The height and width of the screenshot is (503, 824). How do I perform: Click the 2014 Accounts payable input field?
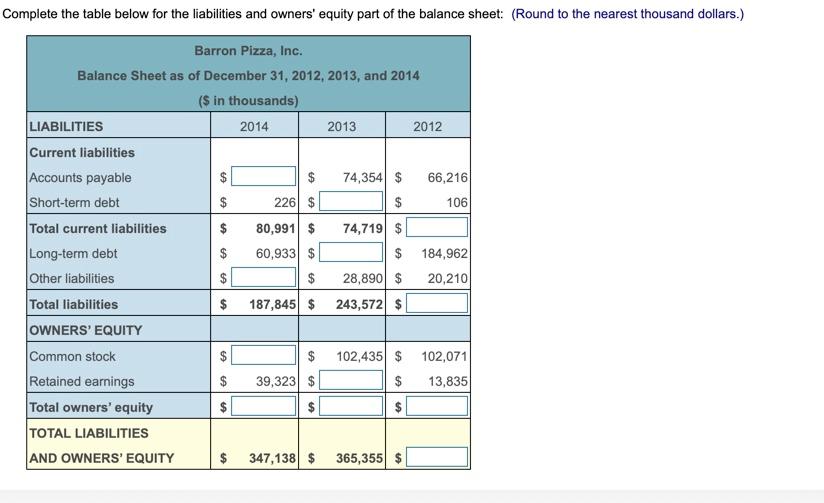click(x=263, y=176)
